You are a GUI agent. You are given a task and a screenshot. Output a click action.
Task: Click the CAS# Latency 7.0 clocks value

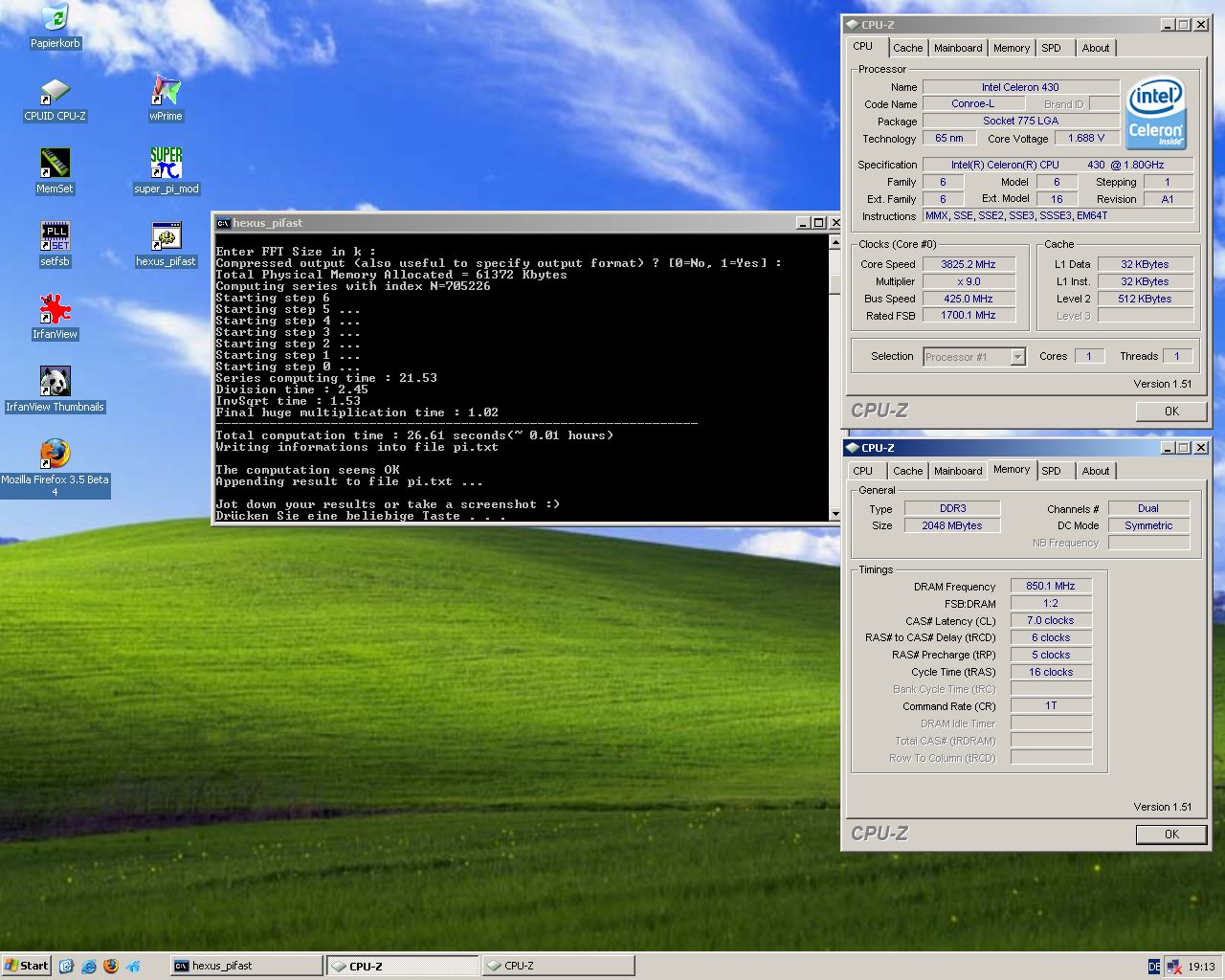pyautogui.click(x=1051, y=620)
